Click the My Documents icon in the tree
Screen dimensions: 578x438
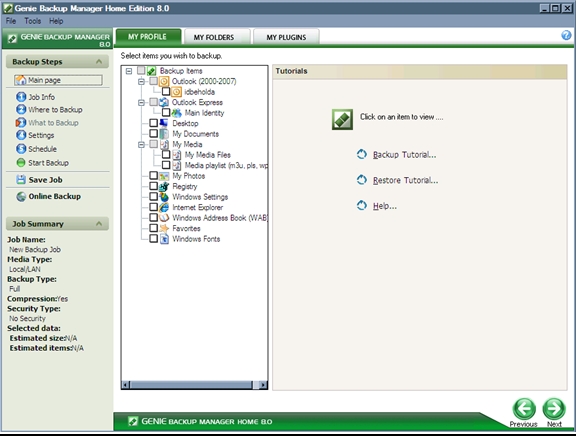(164, 134)
